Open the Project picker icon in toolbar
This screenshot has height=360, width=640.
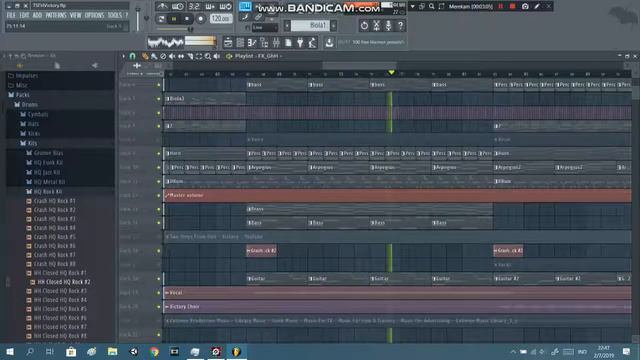click(x=288, y=42)
